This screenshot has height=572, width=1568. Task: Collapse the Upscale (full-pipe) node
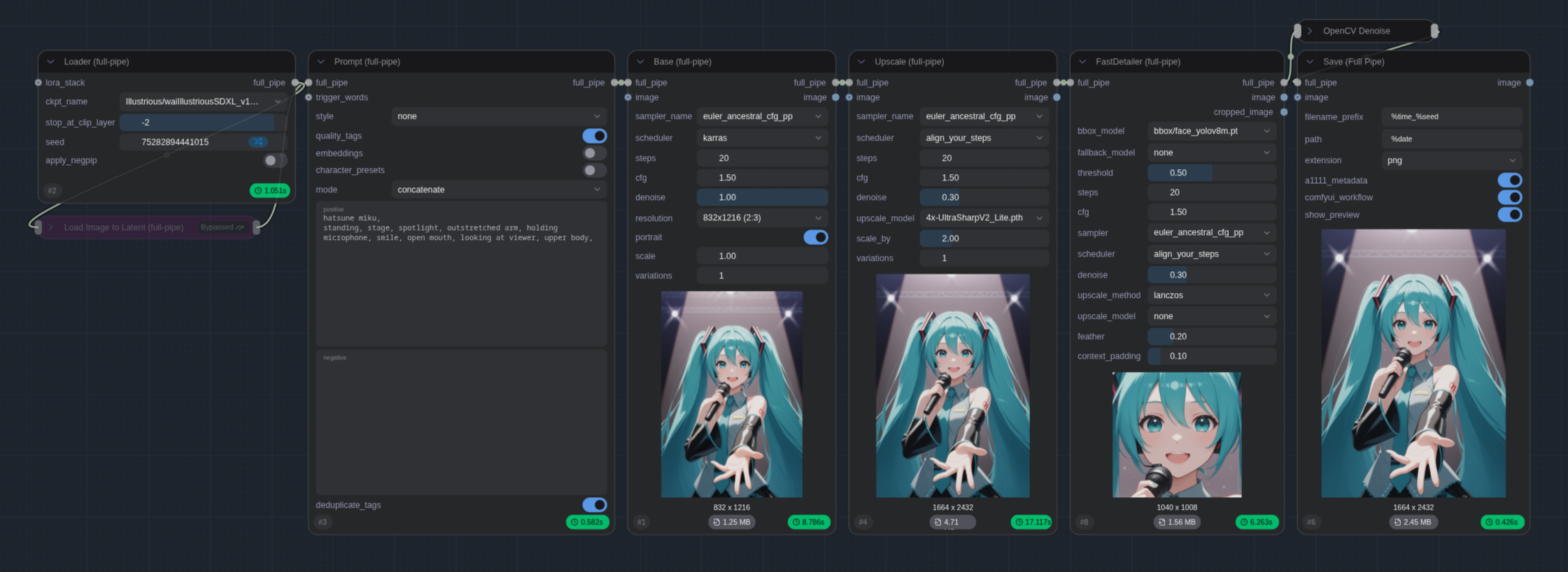click(861, 62)
